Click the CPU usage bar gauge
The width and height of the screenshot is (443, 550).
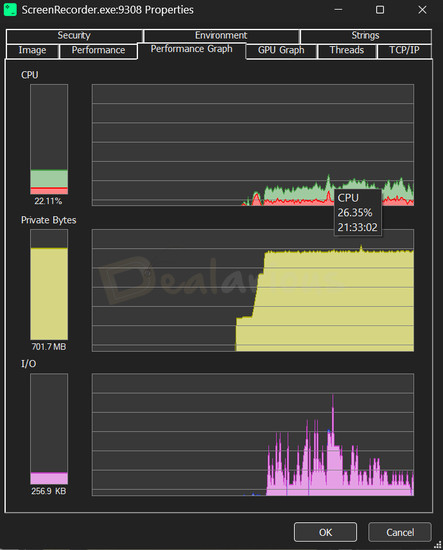click(49, 139)
